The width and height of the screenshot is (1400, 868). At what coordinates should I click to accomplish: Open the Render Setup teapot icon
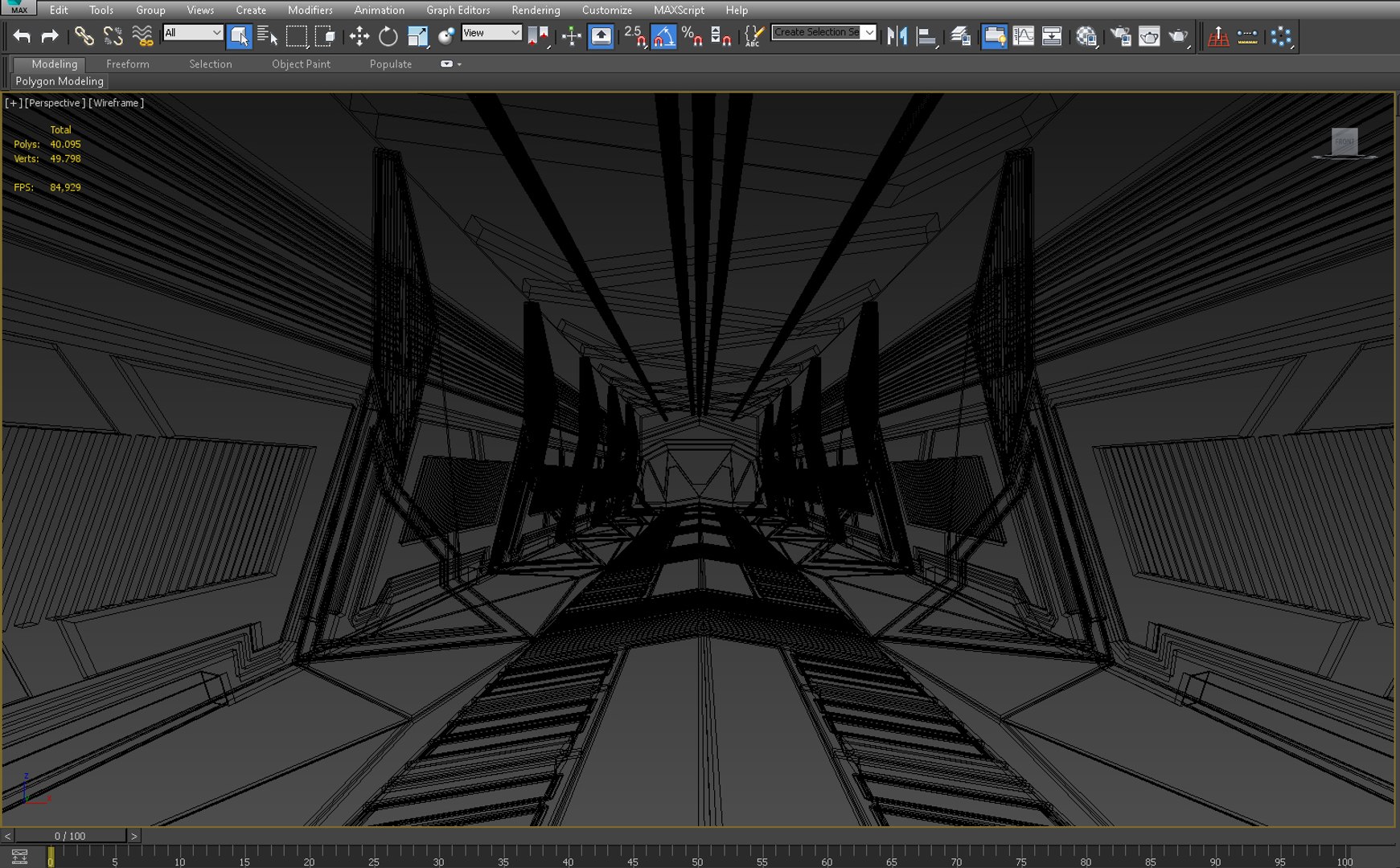[x=1120, y=36]
